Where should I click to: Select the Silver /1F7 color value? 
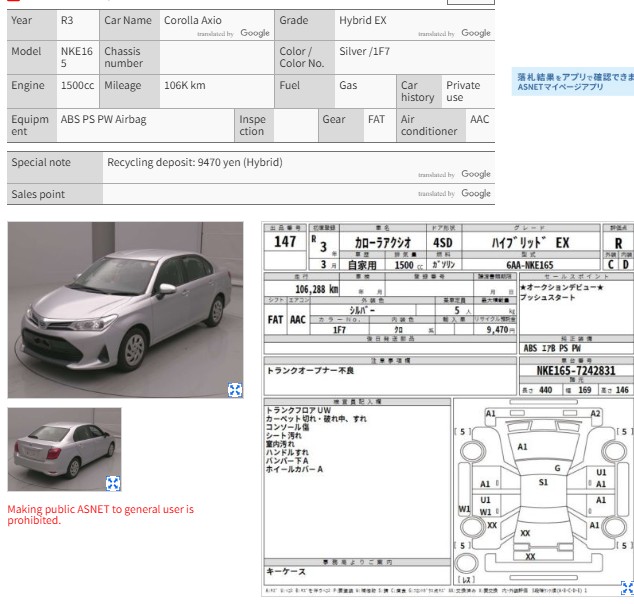click(364, 51)
